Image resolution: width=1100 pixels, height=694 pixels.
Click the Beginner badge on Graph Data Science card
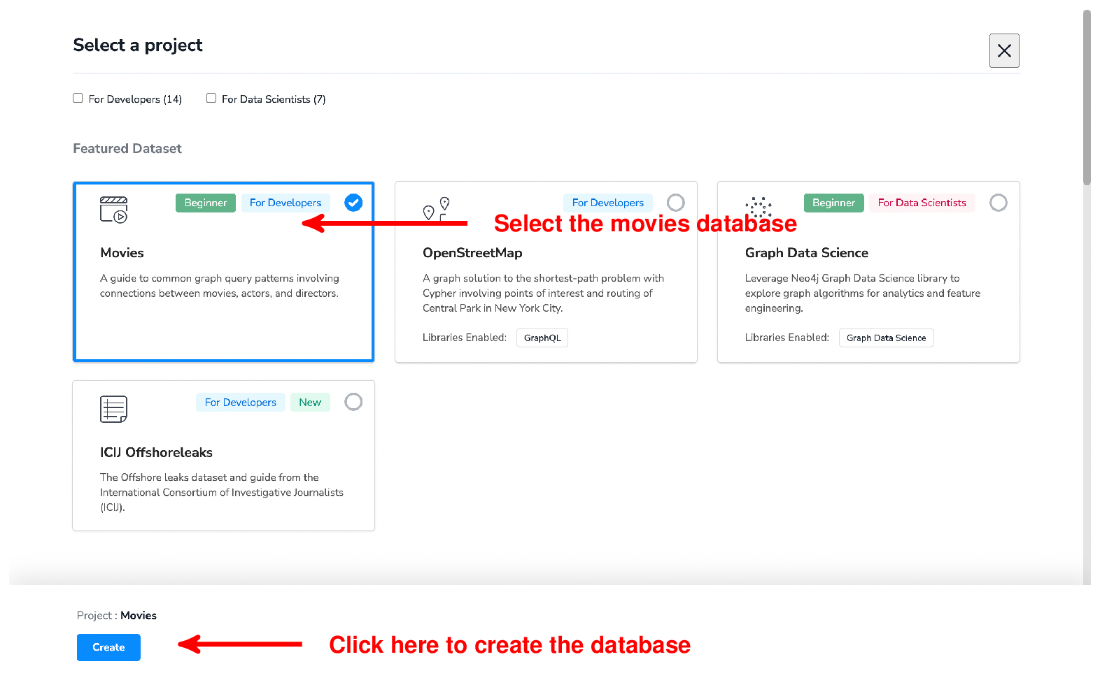click(x=833, y=203)
